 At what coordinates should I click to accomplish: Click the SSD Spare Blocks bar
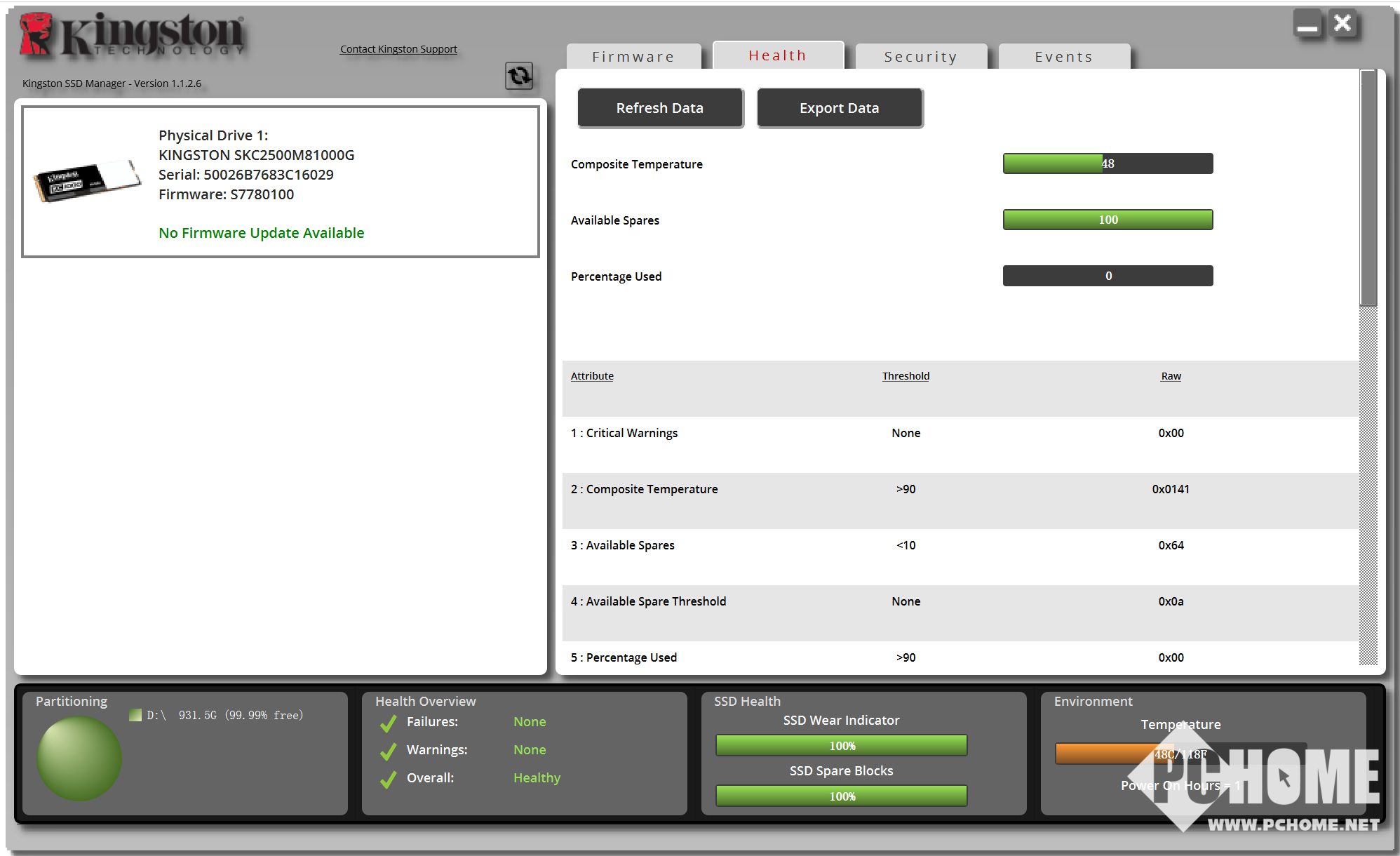click(841, 796)
